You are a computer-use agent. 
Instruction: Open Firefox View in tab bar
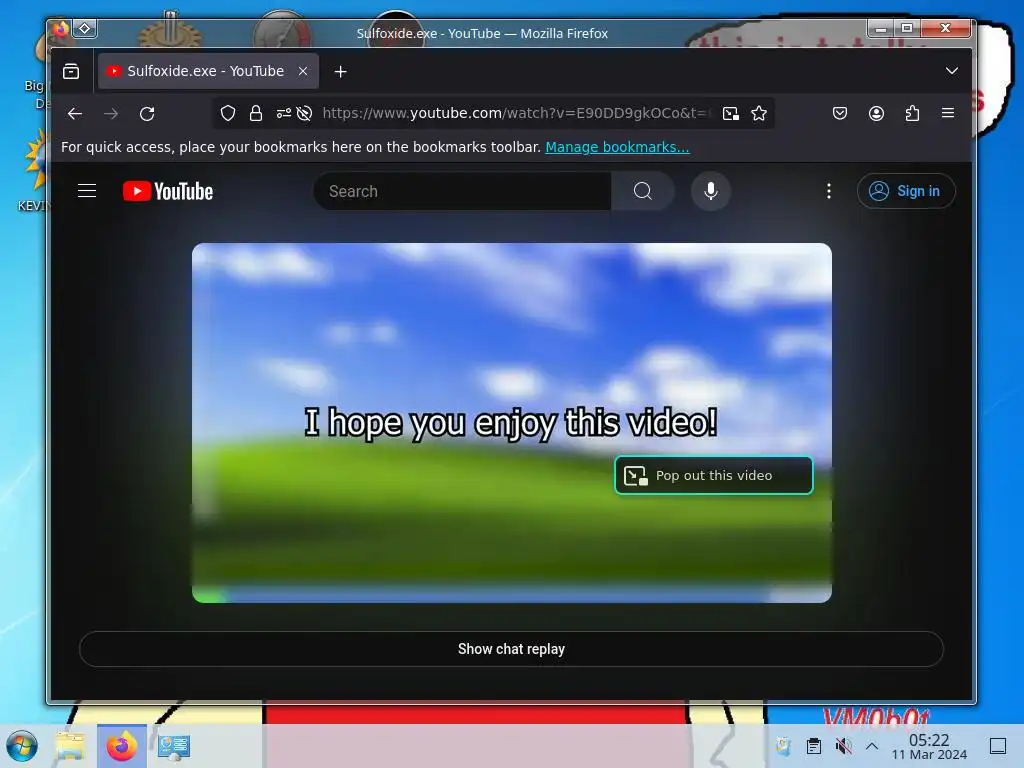[x=71, y=71]
